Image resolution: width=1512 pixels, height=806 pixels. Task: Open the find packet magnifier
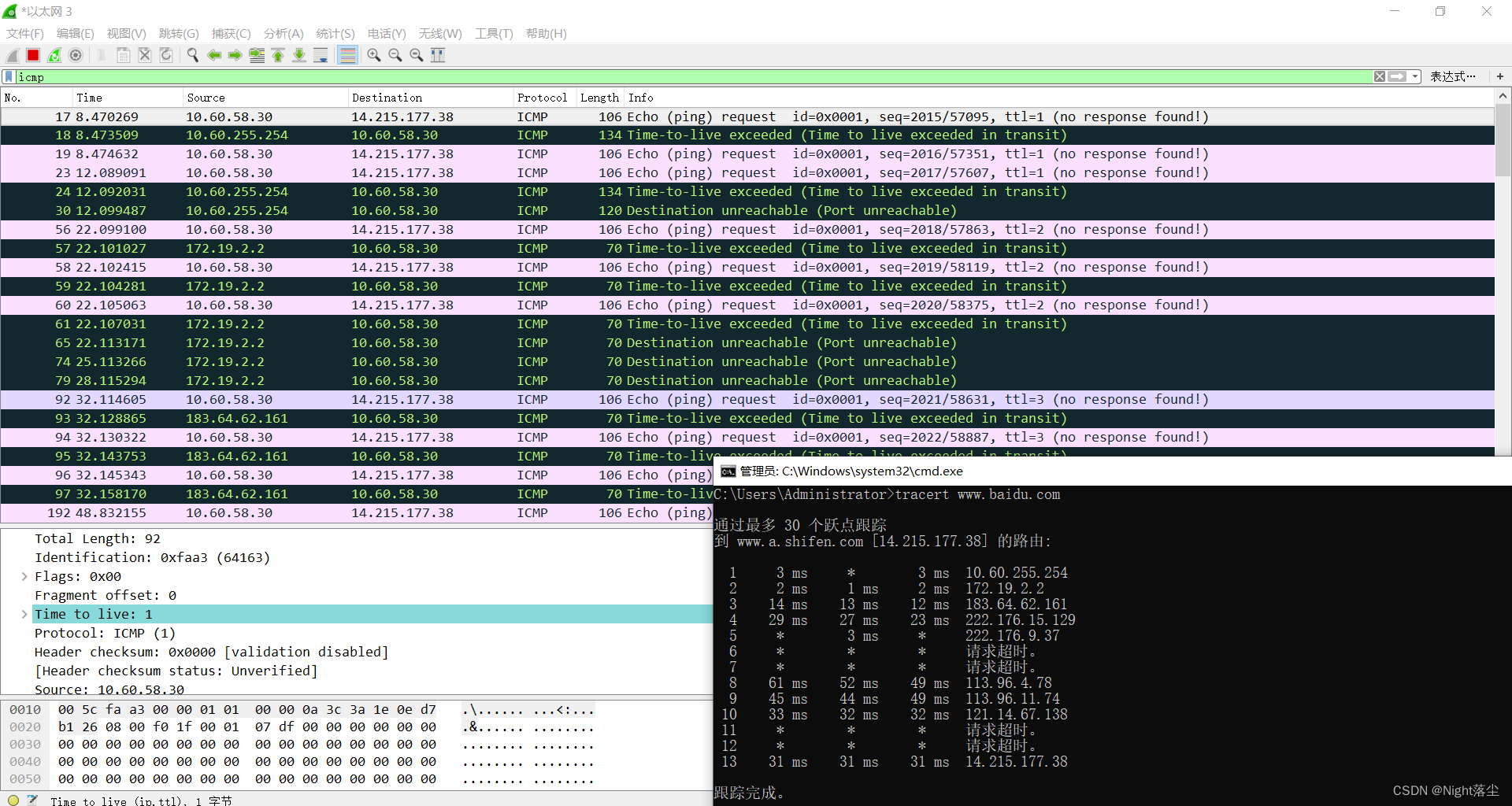point(192,55)
